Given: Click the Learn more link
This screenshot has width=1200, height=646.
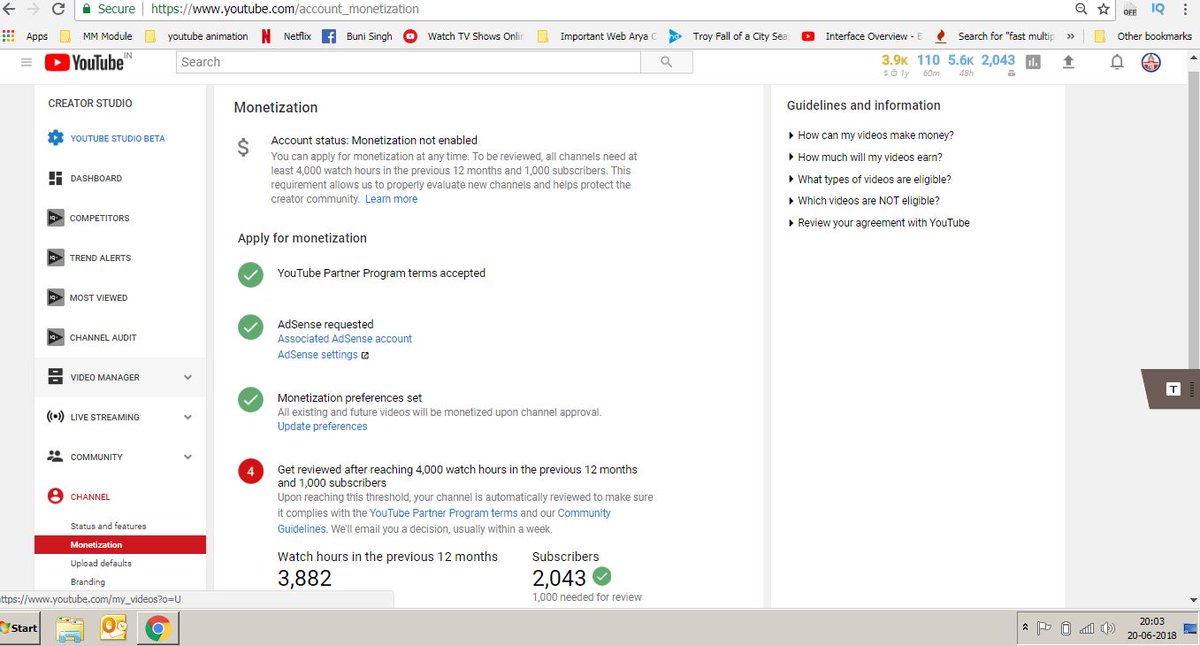Looking at the screenshot, I should [x=391, y=199].
